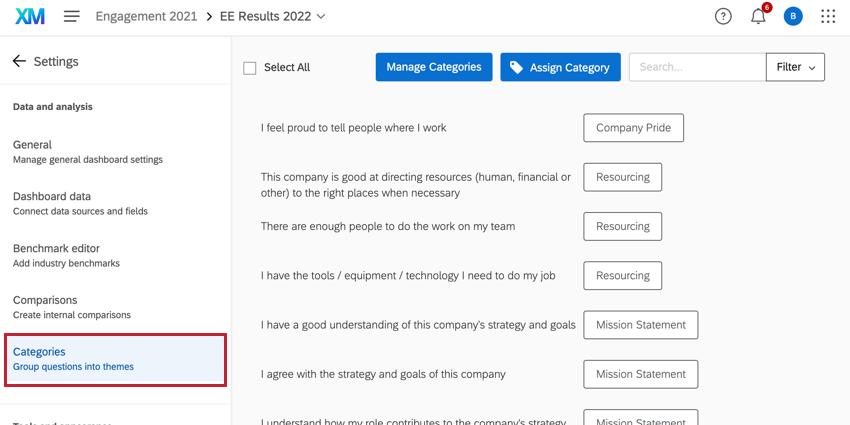Check the Select All checkbox

250,68
